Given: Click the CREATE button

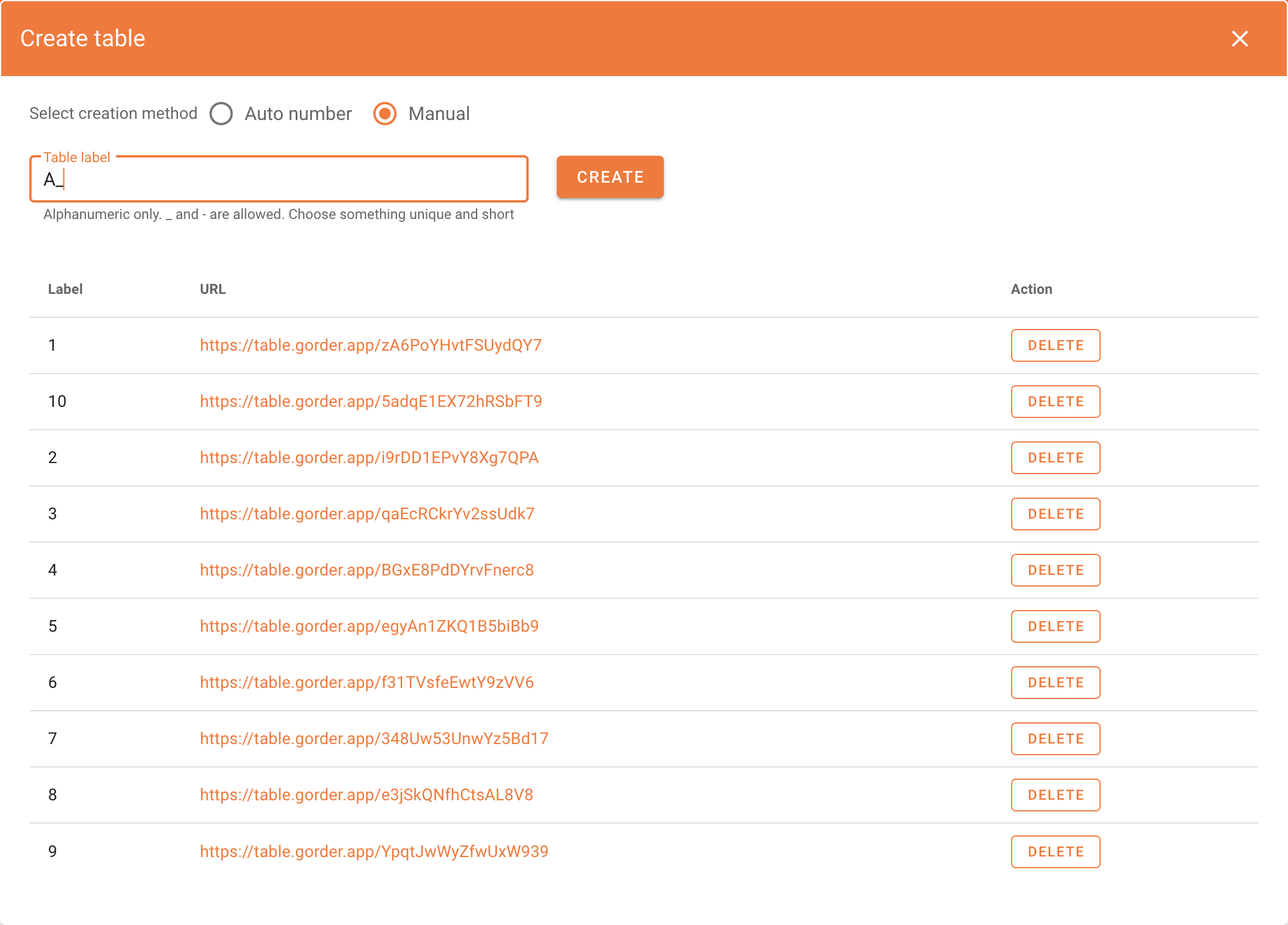Looking at the screenshot, I should click(x=610, y=177).
